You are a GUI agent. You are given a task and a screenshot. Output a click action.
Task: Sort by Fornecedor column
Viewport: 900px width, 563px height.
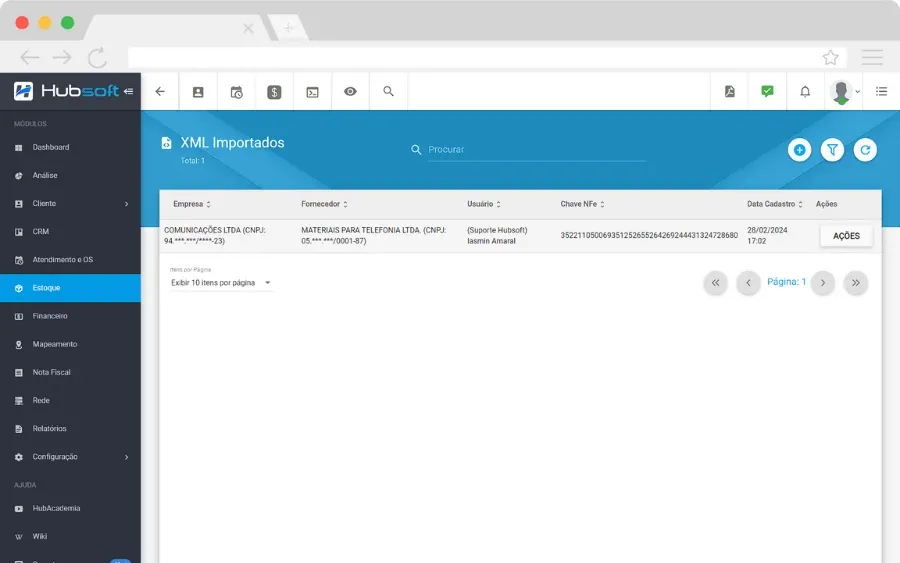(x=324, y=204)
